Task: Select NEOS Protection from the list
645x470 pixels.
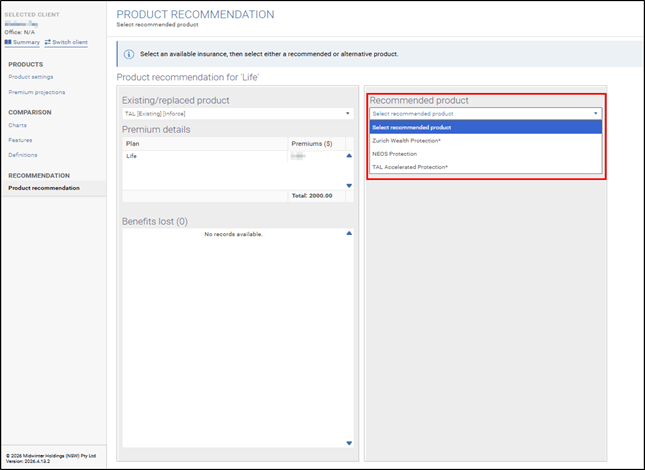Action: [x=394, y=154]
